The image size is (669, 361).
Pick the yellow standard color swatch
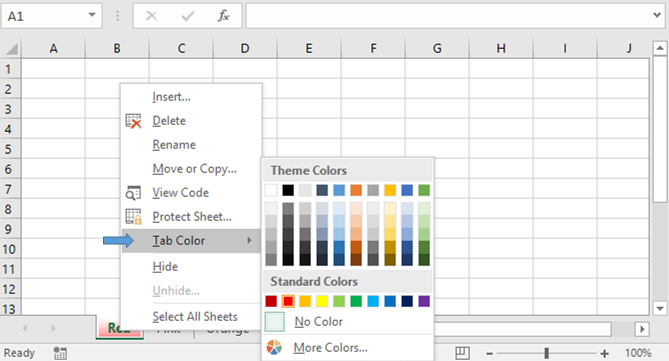(322, 301)
